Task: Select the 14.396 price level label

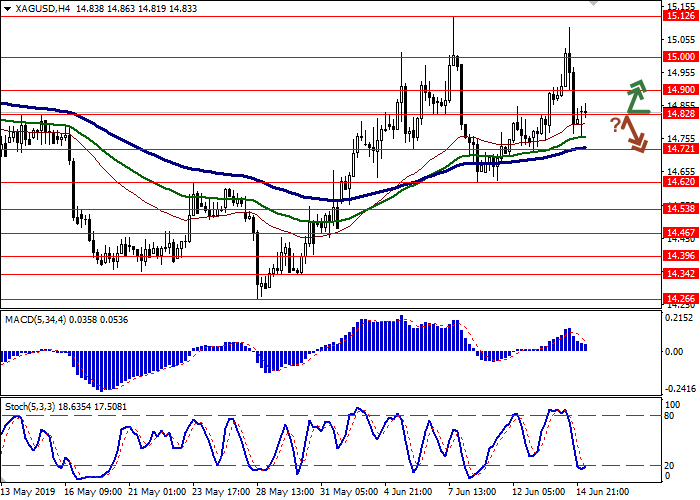Action: 680,256
